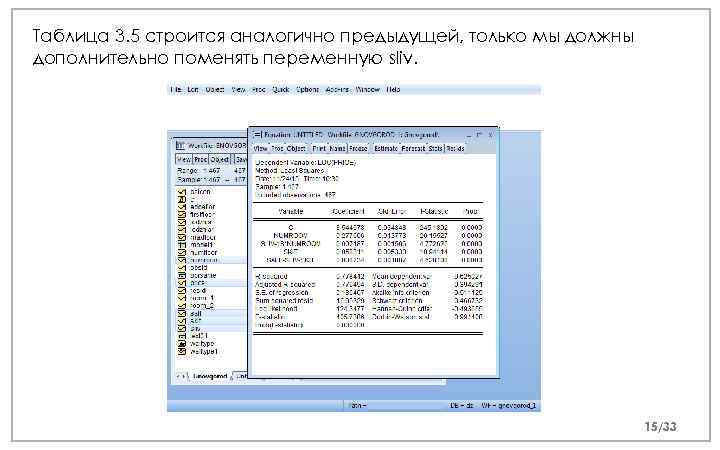This screenshot has height=450, width=720.
Task: Click the Durbin-Watson stat label
Action: (x=401, y=316)
